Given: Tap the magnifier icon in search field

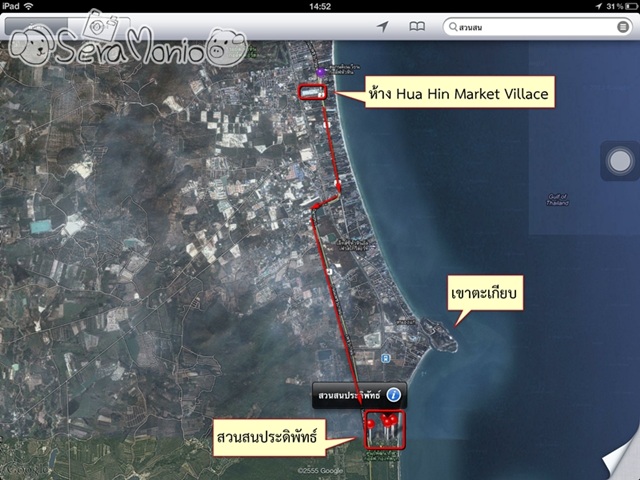Looking at the screenshot, I should (453, 27).
